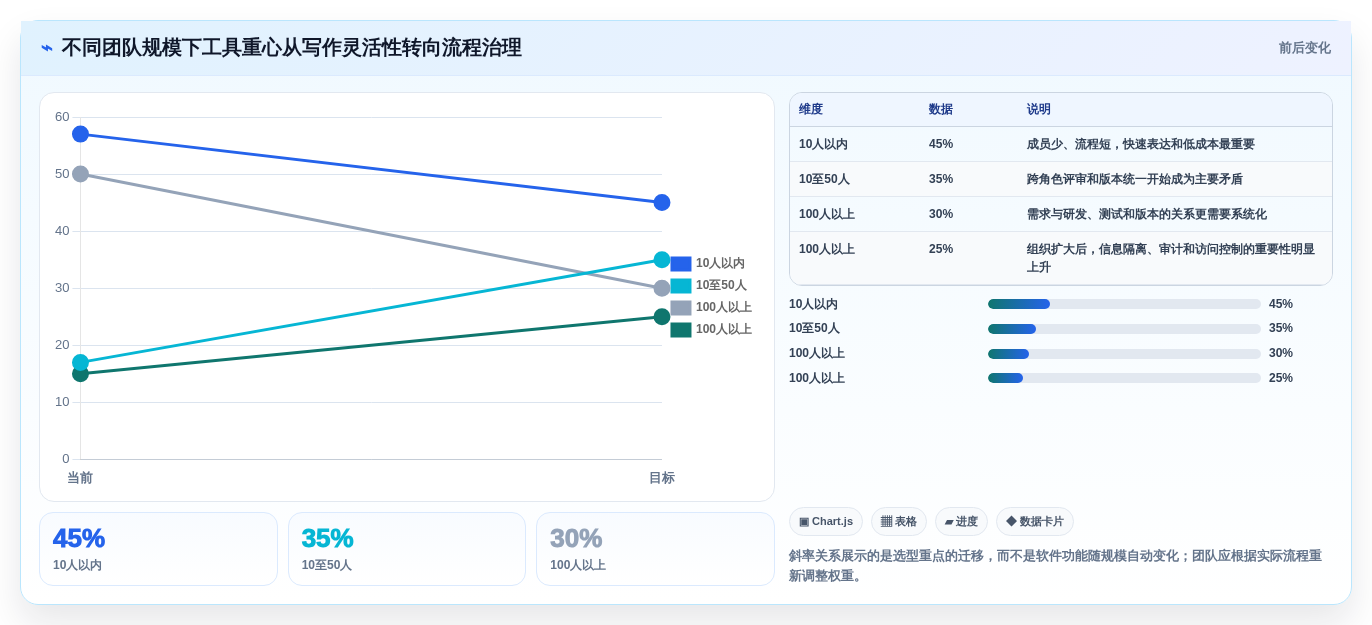This screenshot has width=1372, height=625.
Task: Open the 35% 10至50人 summary card
Action: coord(407,549)
